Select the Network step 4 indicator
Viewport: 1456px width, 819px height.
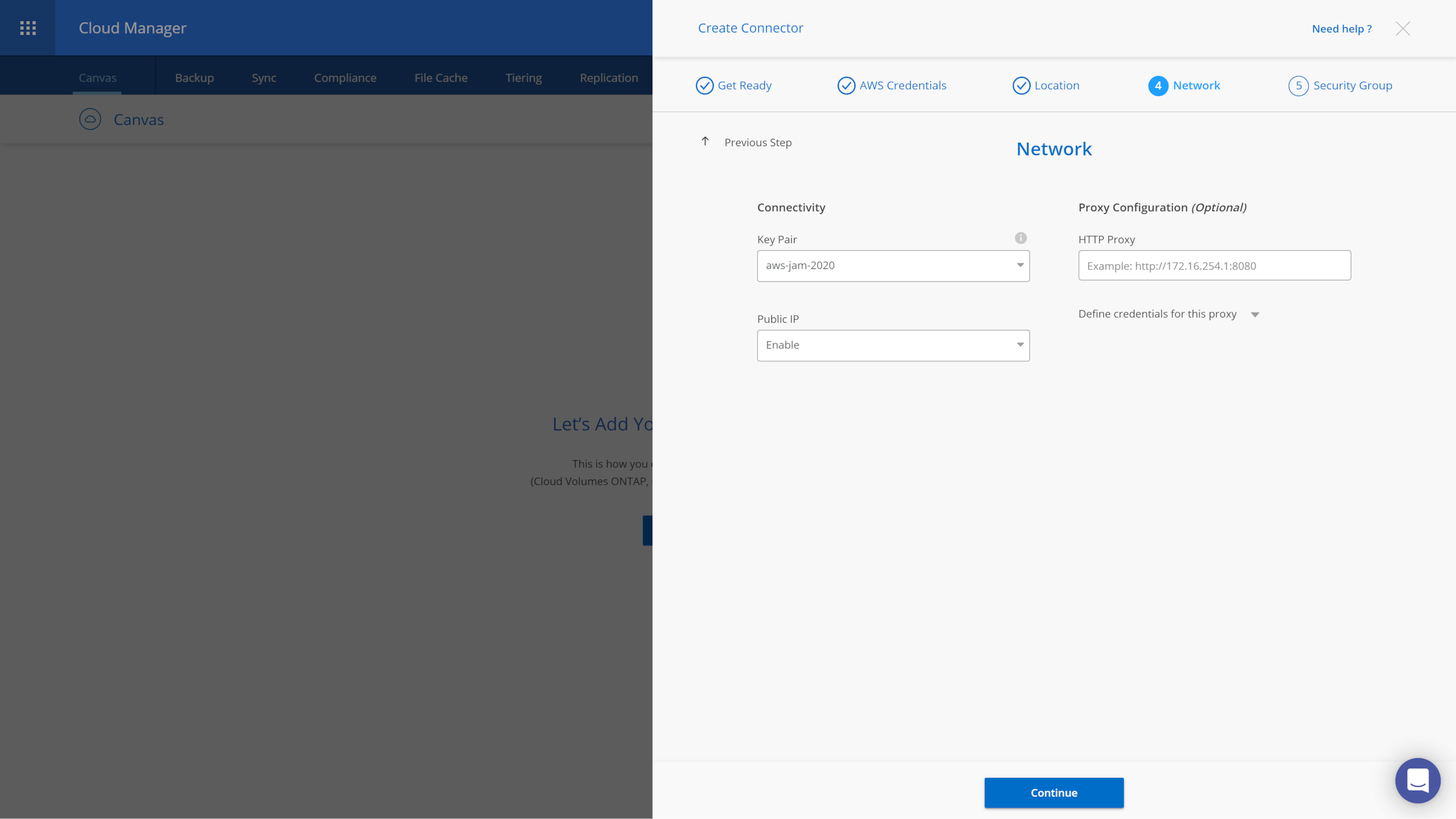[1158, 85]
